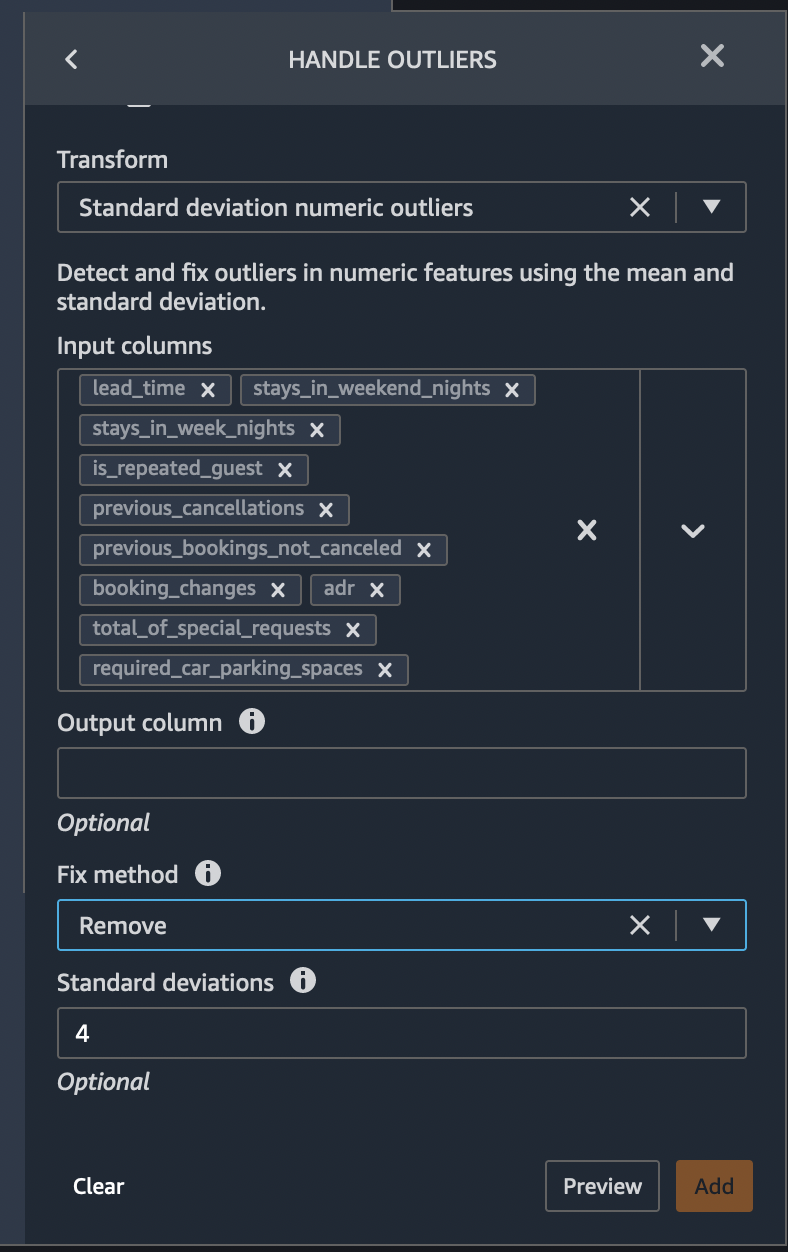Expand the Input columns selection list
The width and height of the screenshot is (788, 1252).
(x=693, y=530)
